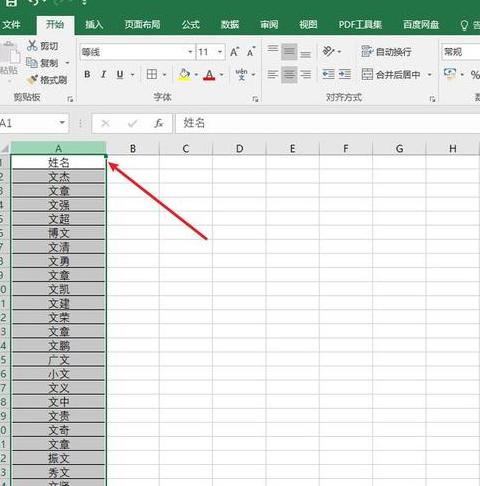
Task: Select bottom align icon
Action: pos(305,53)
